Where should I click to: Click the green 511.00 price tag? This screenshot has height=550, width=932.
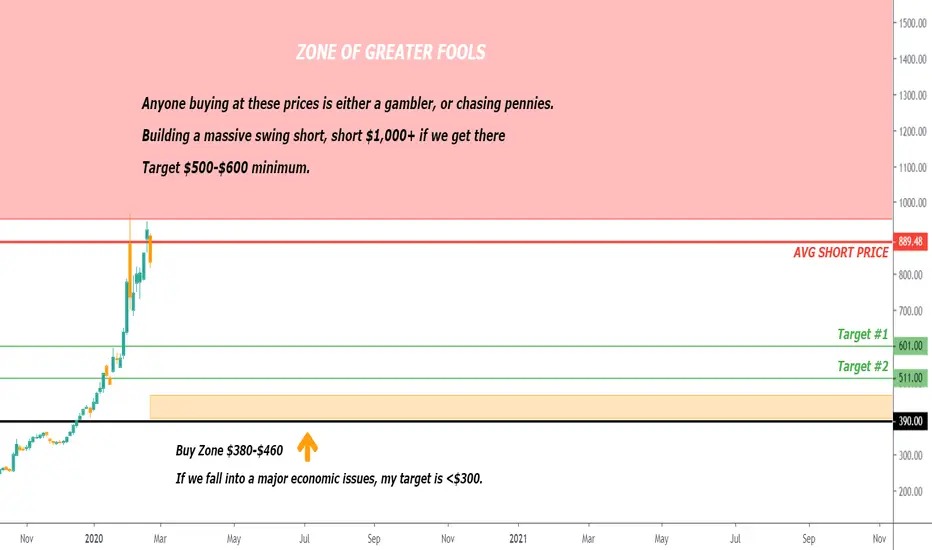click(910, 378)
